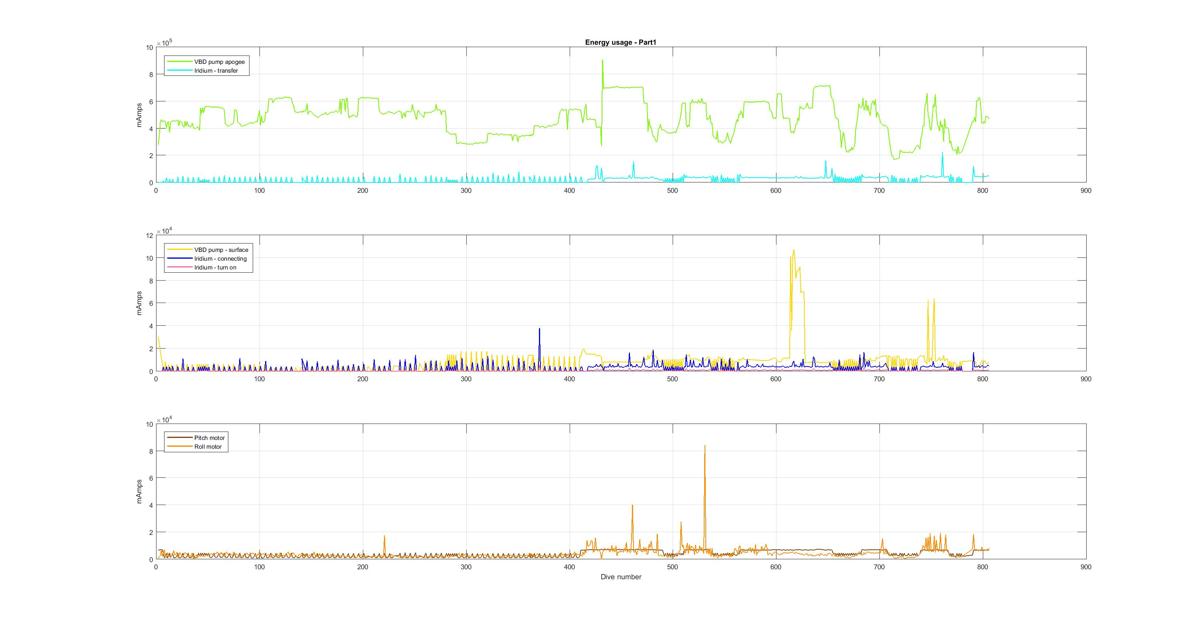Click the mAmps y-axis label of top plot
This screenshot has width=1200, height=628.
click(138, 115)
